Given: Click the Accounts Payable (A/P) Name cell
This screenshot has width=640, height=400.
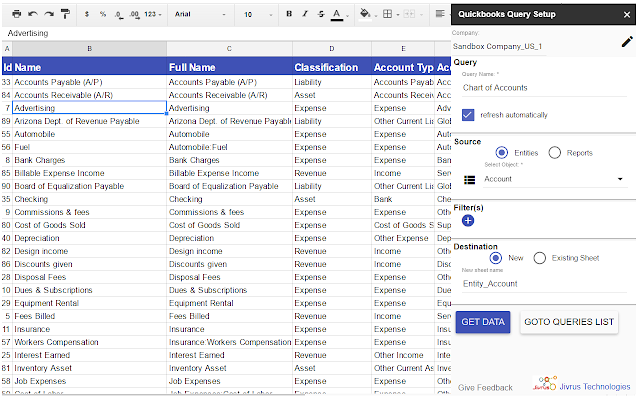Looking at the screenshot, I should (x=89, y=82).
